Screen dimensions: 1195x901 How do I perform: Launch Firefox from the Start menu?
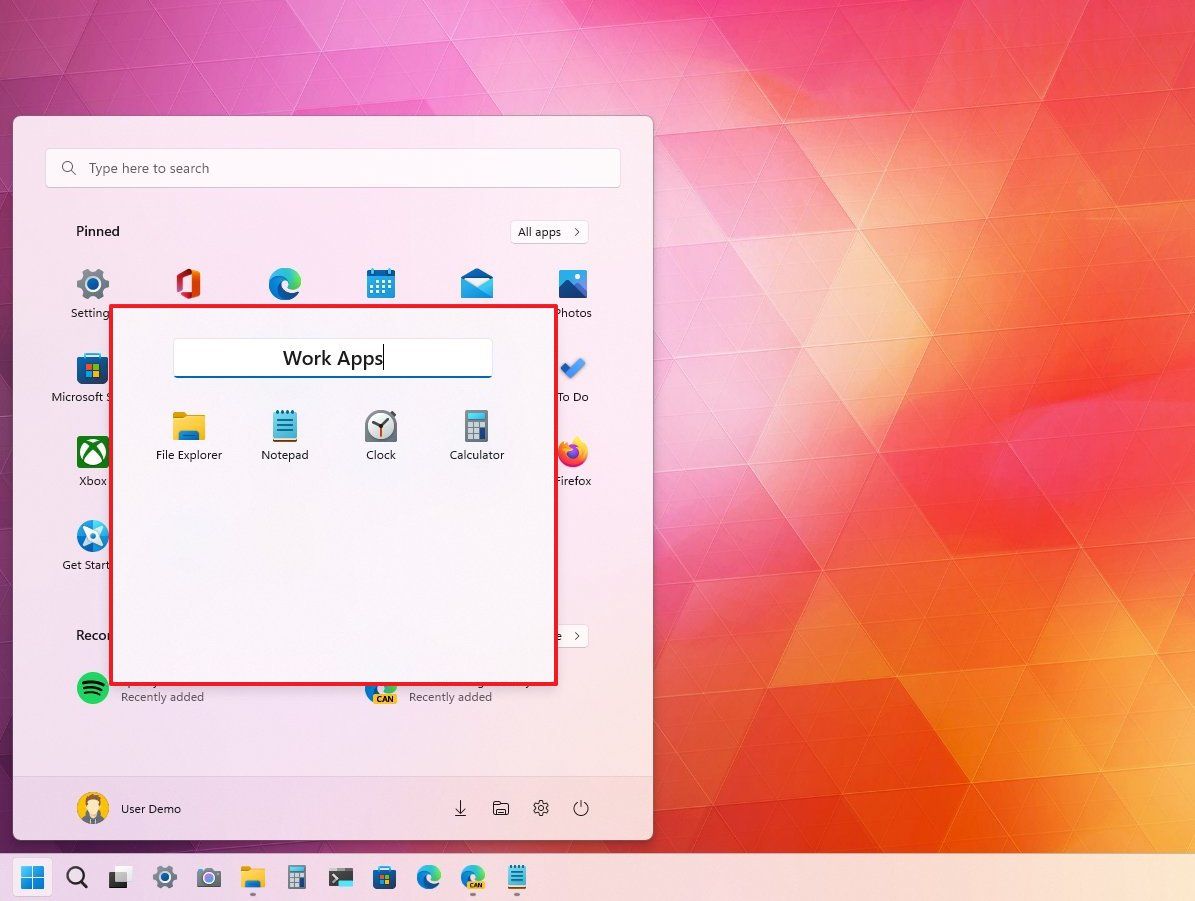572,453
